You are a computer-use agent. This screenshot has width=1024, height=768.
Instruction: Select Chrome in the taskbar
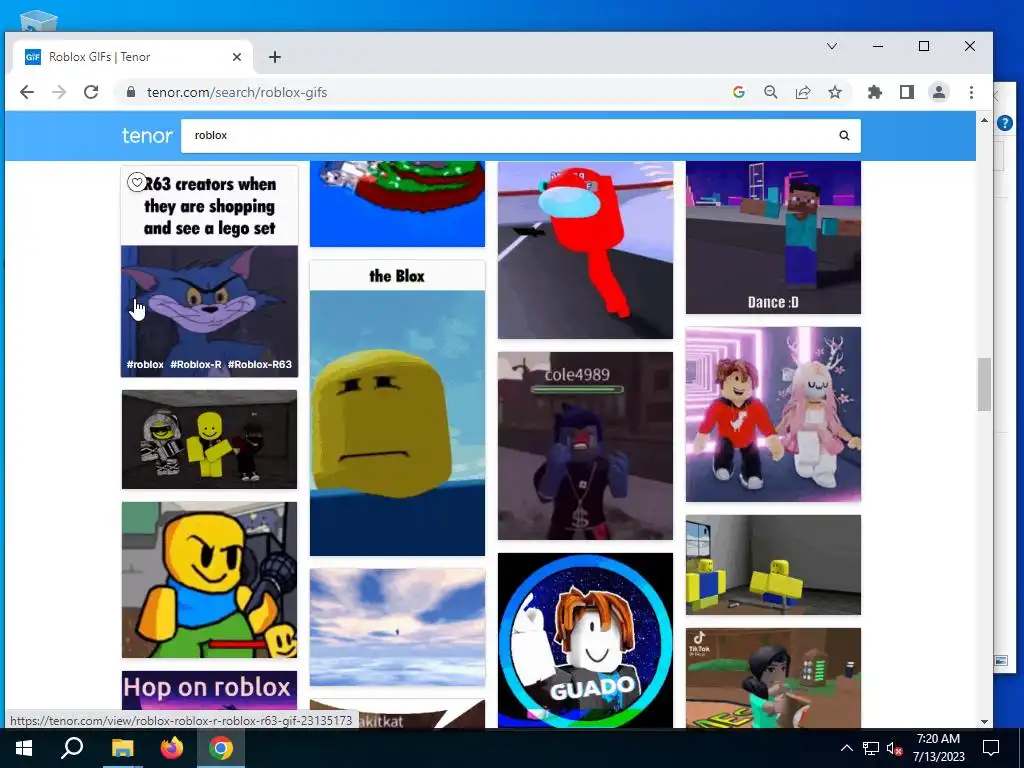[221, 748]
